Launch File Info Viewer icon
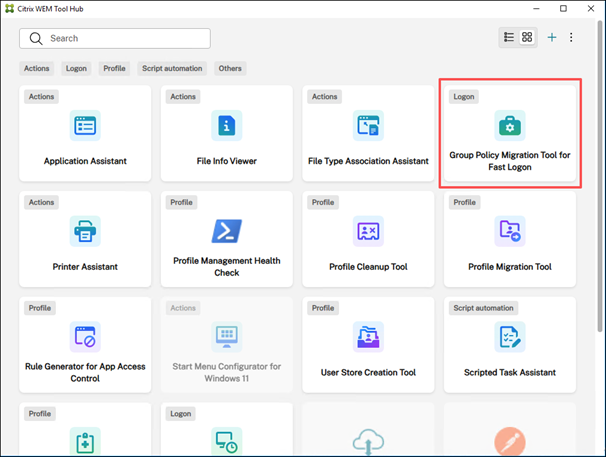Image resolution: width=606 pixels, height=457 pixels. 227,126
